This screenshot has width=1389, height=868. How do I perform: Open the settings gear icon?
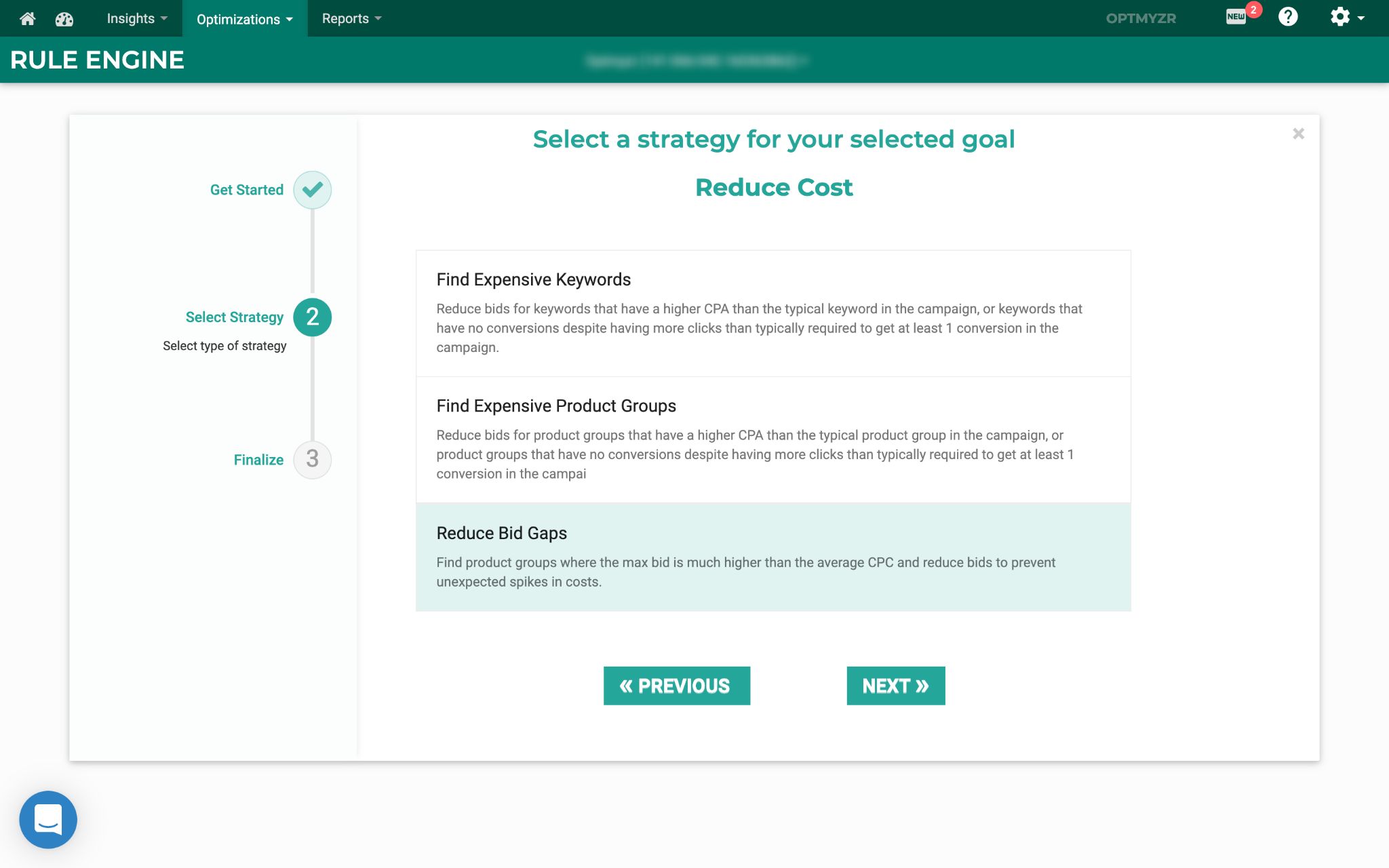pyautogui.click(x=1347, y=17)
